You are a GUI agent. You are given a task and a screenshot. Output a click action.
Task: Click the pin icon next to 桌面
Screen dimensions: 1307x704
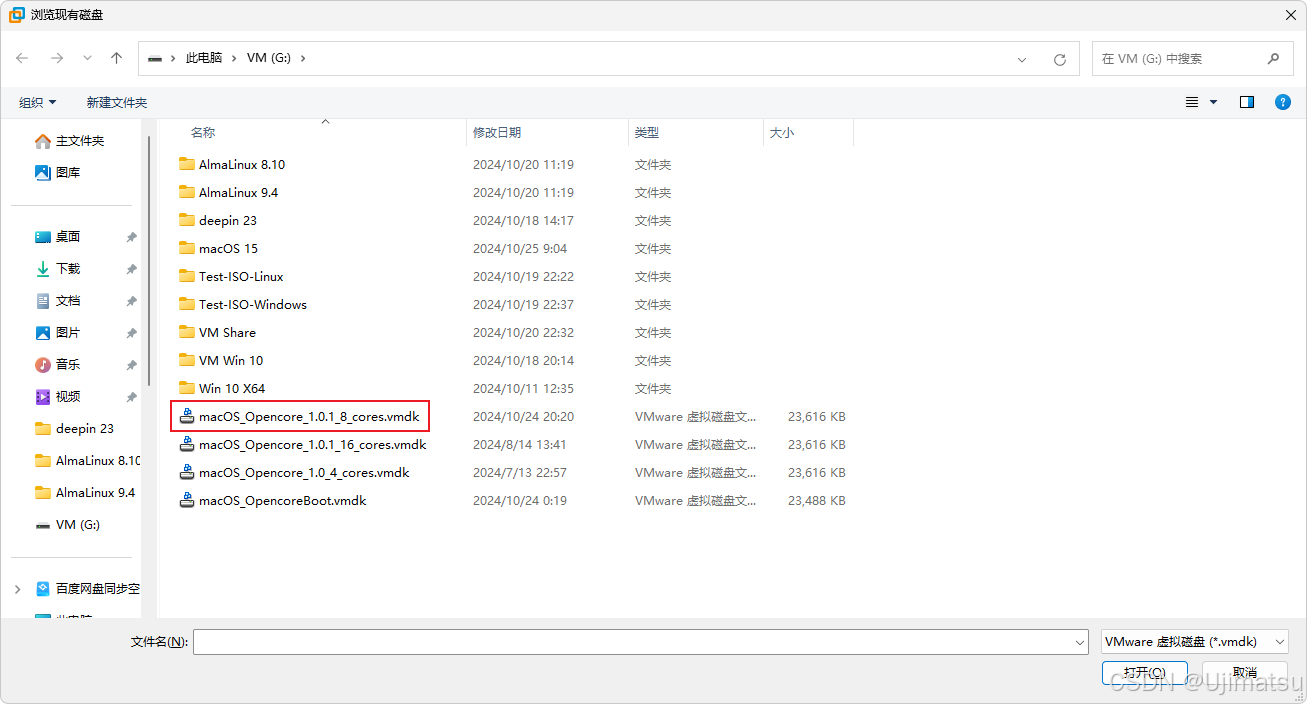click(131, 237)
